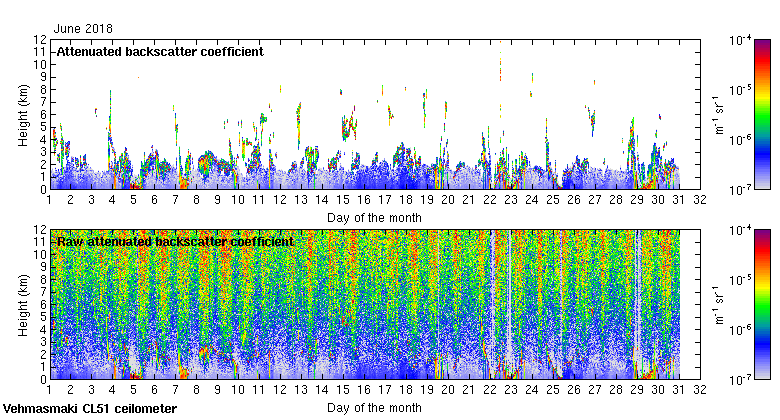The width and height of the screenshot is (780, 420).
Task: Click the high cloud spike near day 22.5 on top plot
Action: pyautogui.click(x=500, y=62)
